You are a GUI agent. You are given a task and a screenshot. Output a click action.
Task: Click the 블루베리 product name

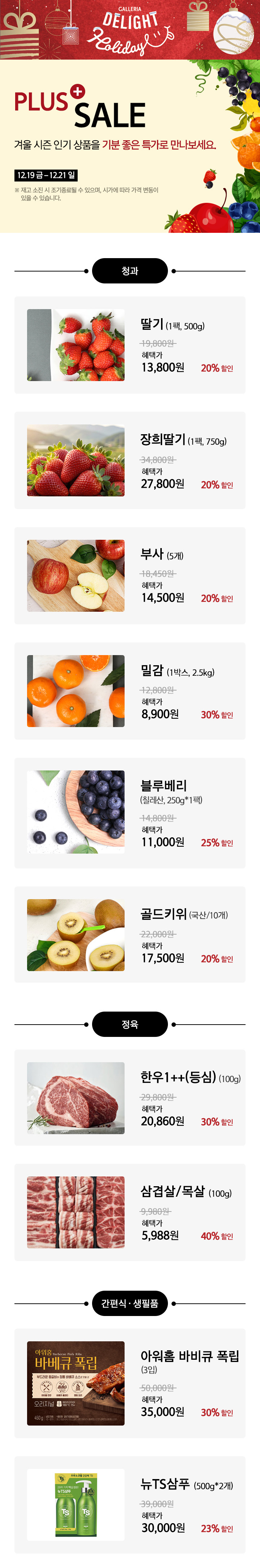(164, 786)
